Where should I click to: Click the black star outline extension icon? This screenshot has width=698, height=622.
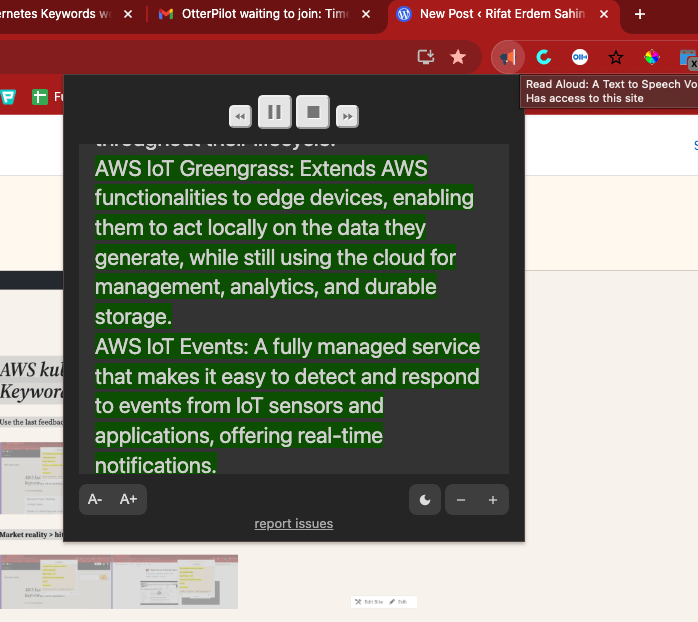click(616, 57)
